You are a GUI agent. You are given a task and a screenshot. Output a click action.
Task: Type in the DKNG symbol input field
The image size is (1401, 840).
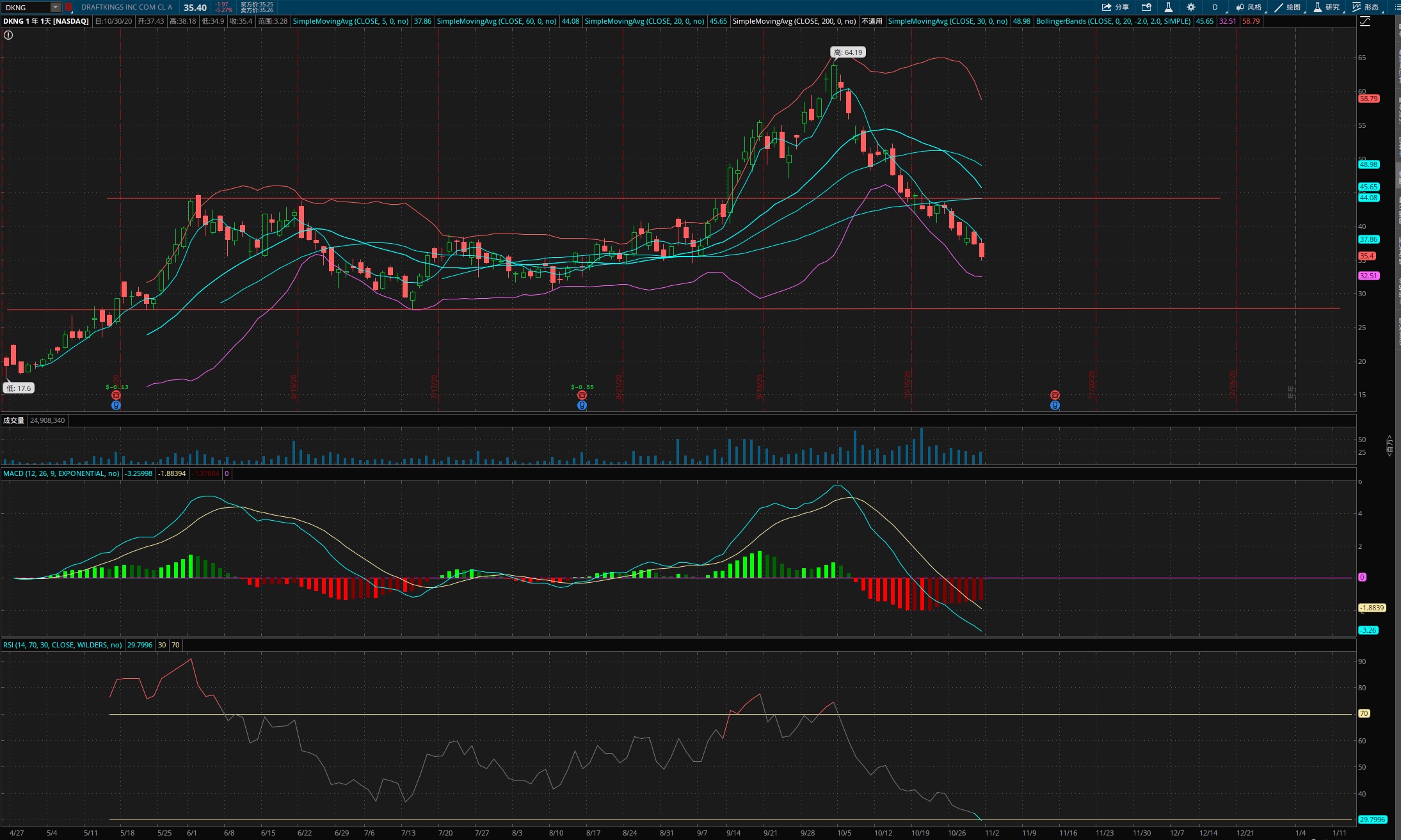(26, 7)
